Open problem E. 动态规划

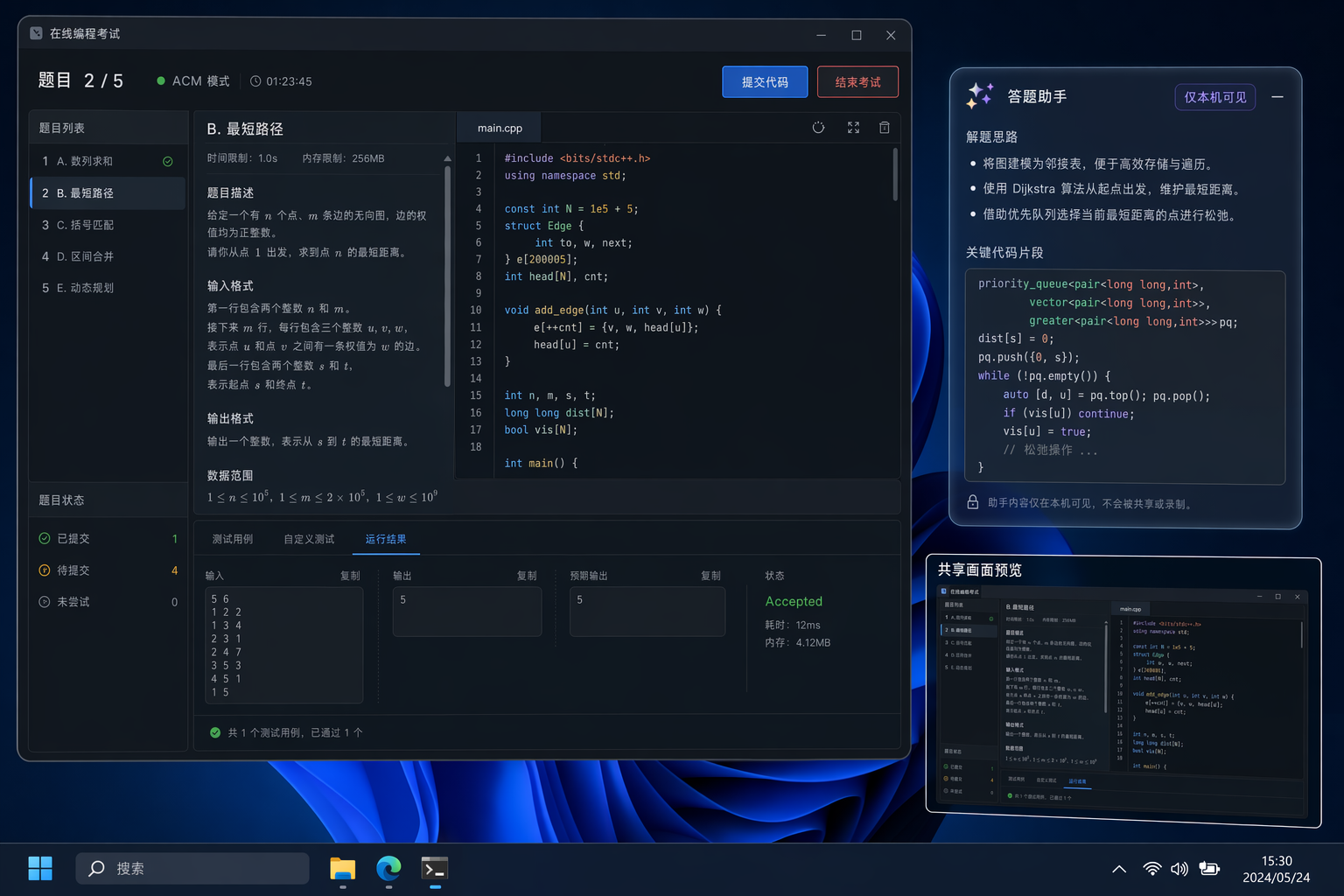108,288
